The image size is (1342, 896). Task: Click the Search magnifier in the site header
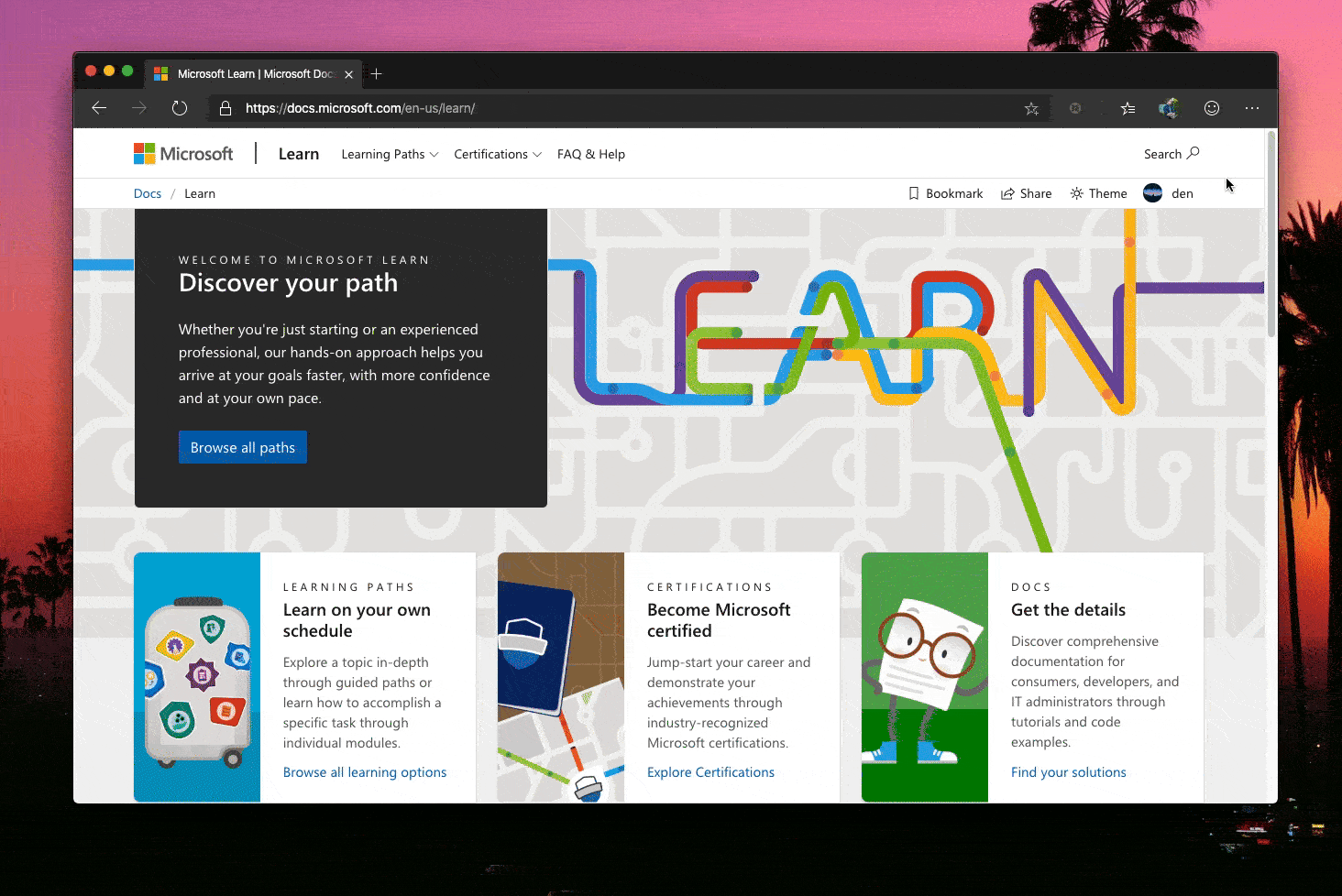tap(1171, 154)
